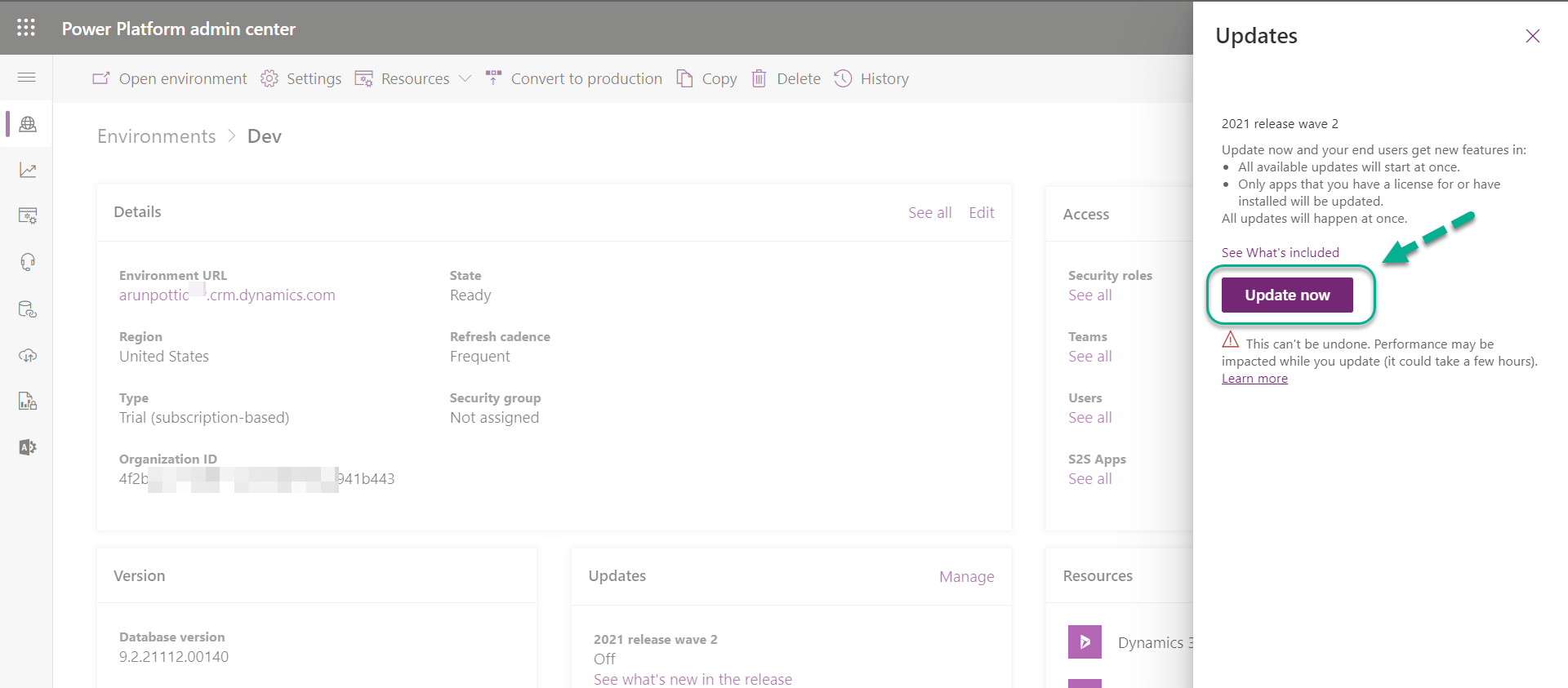Screen dimensions: 1568x688
Task: Close the Updates panel
Action: [1533, 36]
